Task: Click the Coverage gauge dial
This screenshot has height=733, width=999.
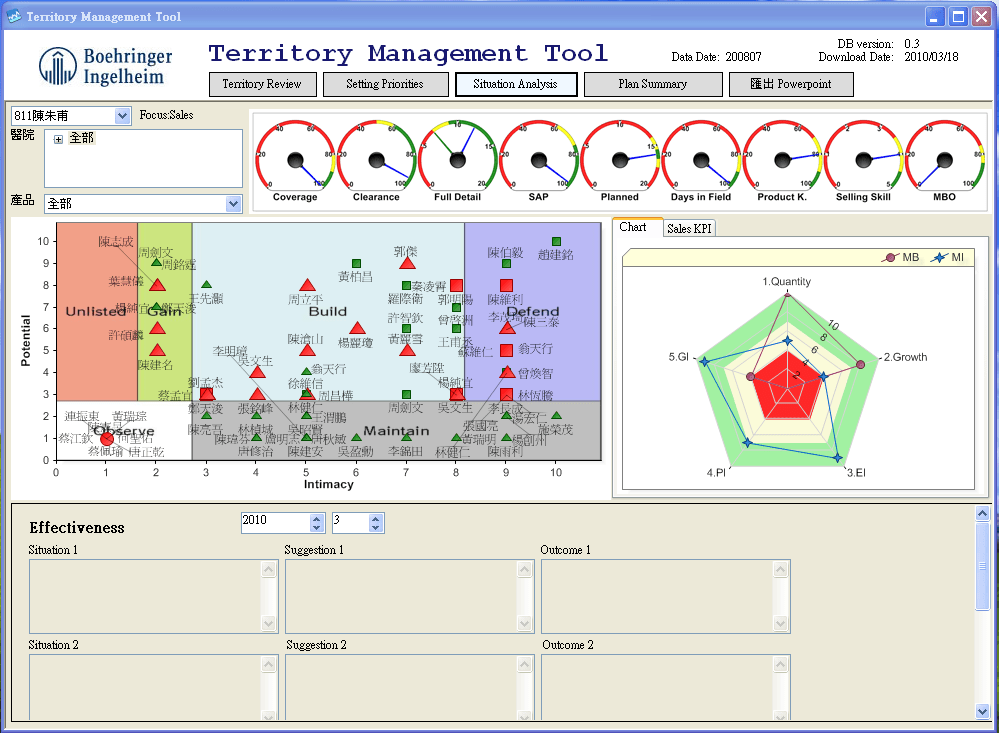Action: [x=295, y=158]
